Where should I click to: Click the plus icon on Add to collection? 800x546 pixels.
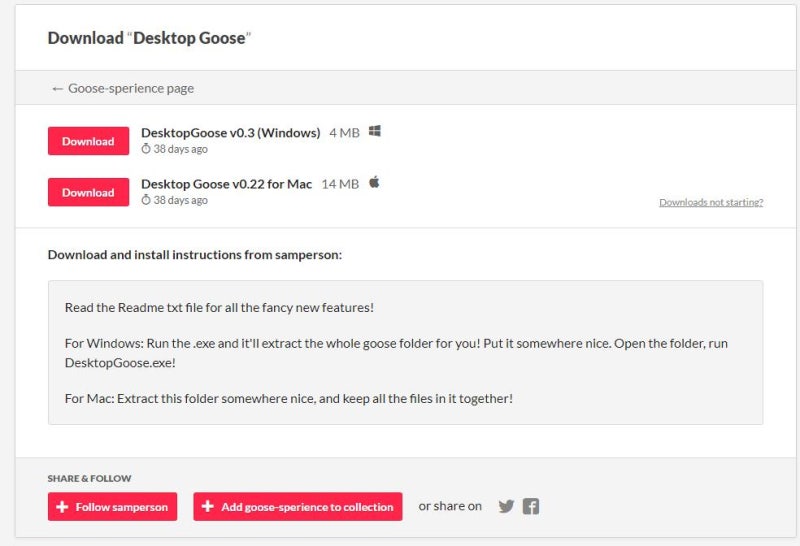(x=208, y=507)
